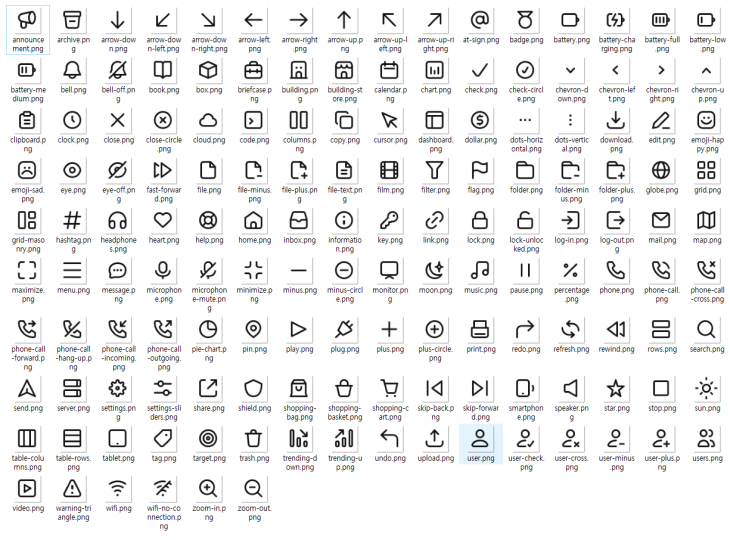Click the cloud.png icon
This screenshot has width=730, height=540.
click(x=208, y=120)
